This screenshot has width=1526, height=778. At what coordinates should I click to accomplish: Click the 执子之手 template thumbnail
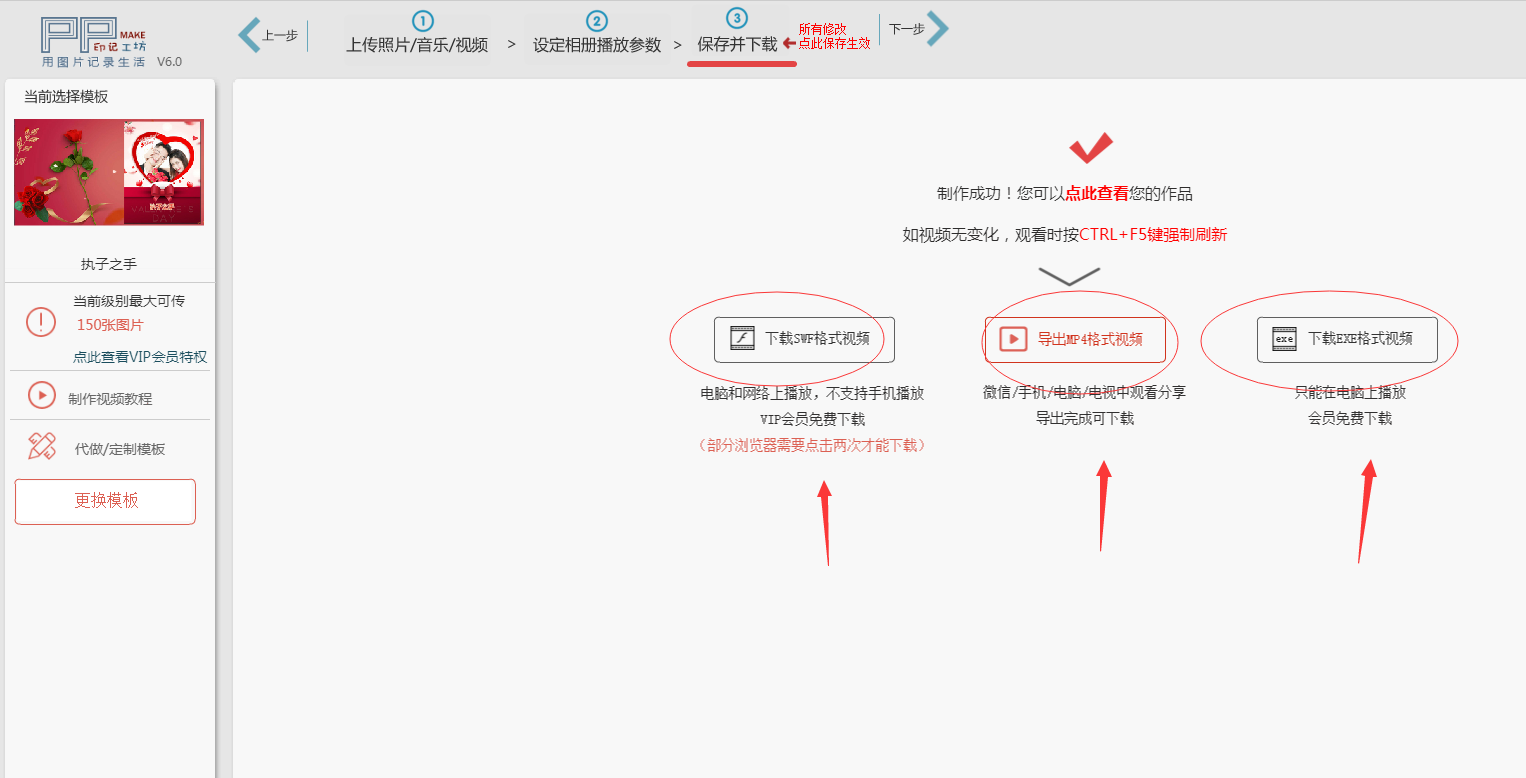coord(109,172)
